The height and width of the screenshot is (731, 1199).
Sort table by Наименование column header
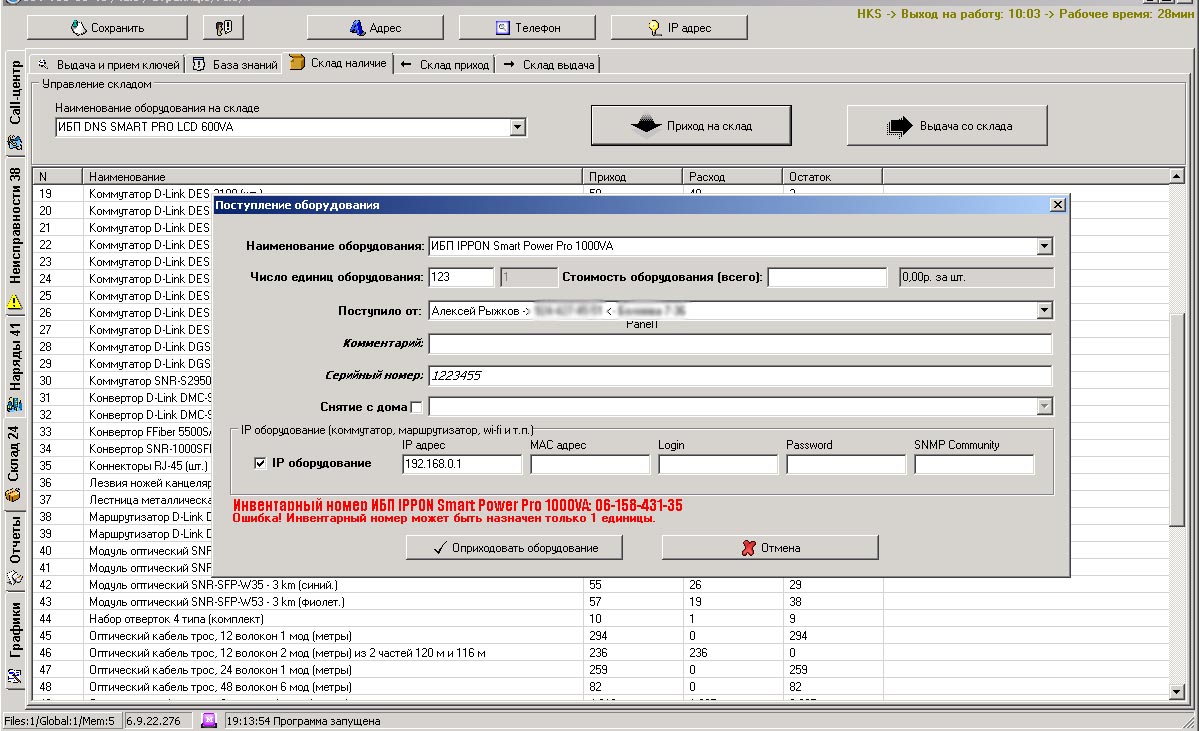(332, 177)
